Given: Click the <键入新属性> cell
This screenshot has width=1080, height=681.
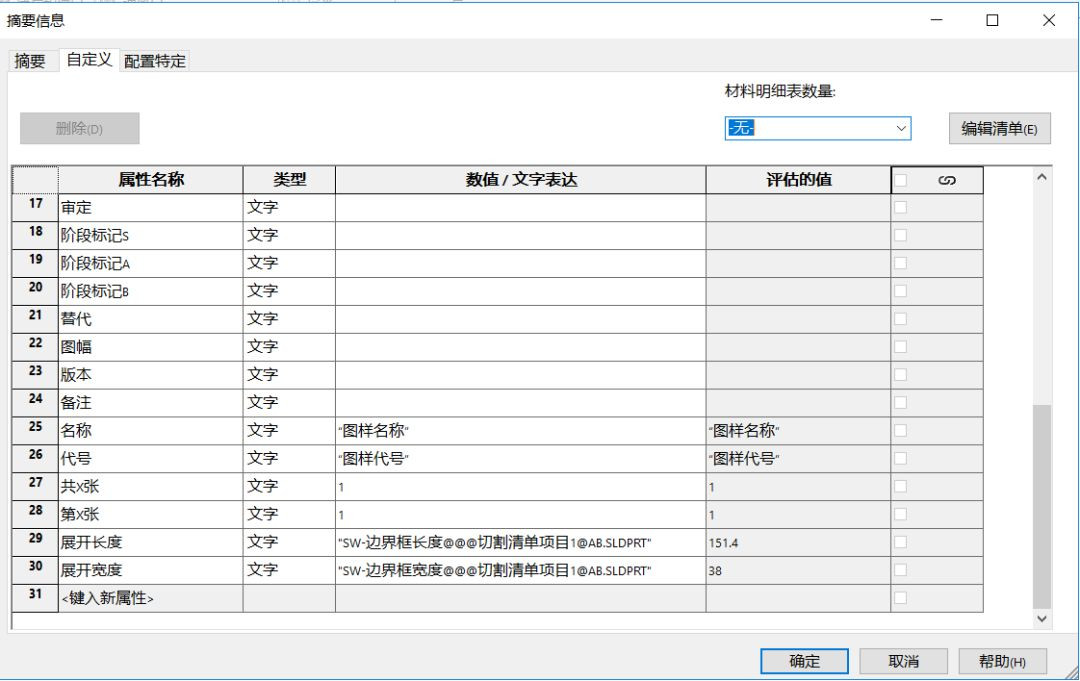Looking at the screenshot, I should point(150,599).
